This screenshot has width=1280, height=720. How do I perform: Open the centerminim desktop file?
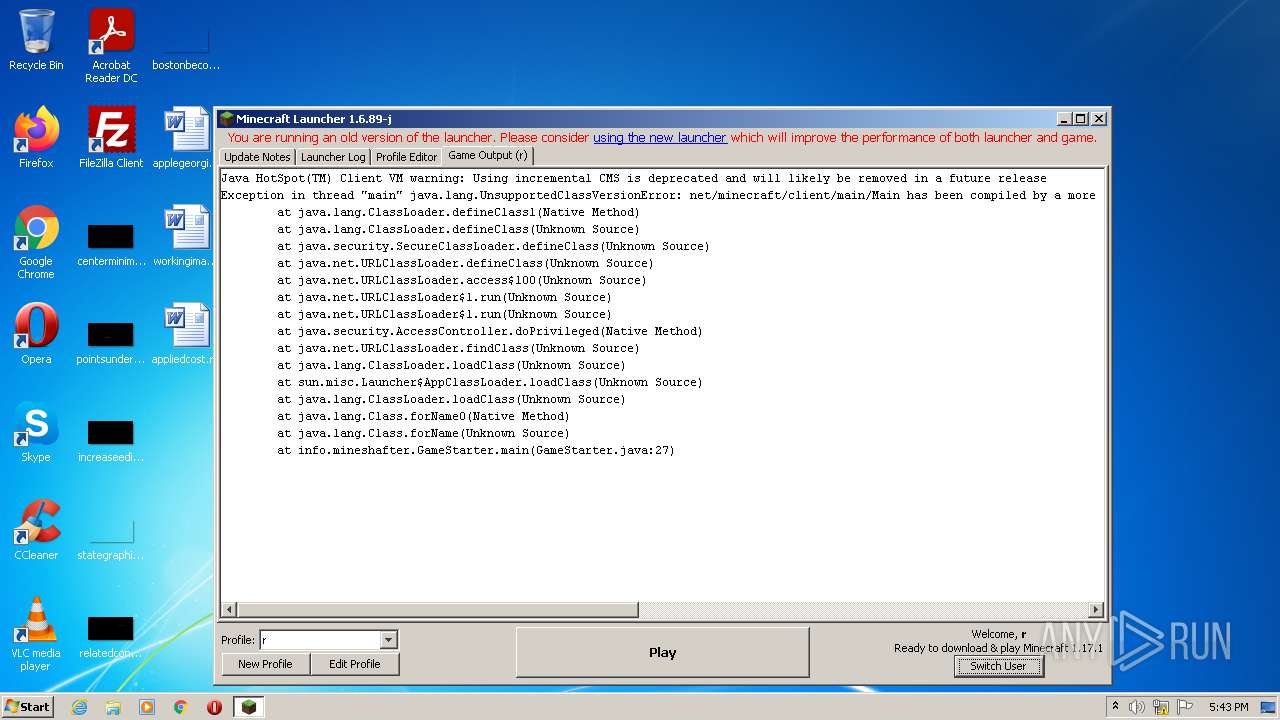tap(111, 243)
